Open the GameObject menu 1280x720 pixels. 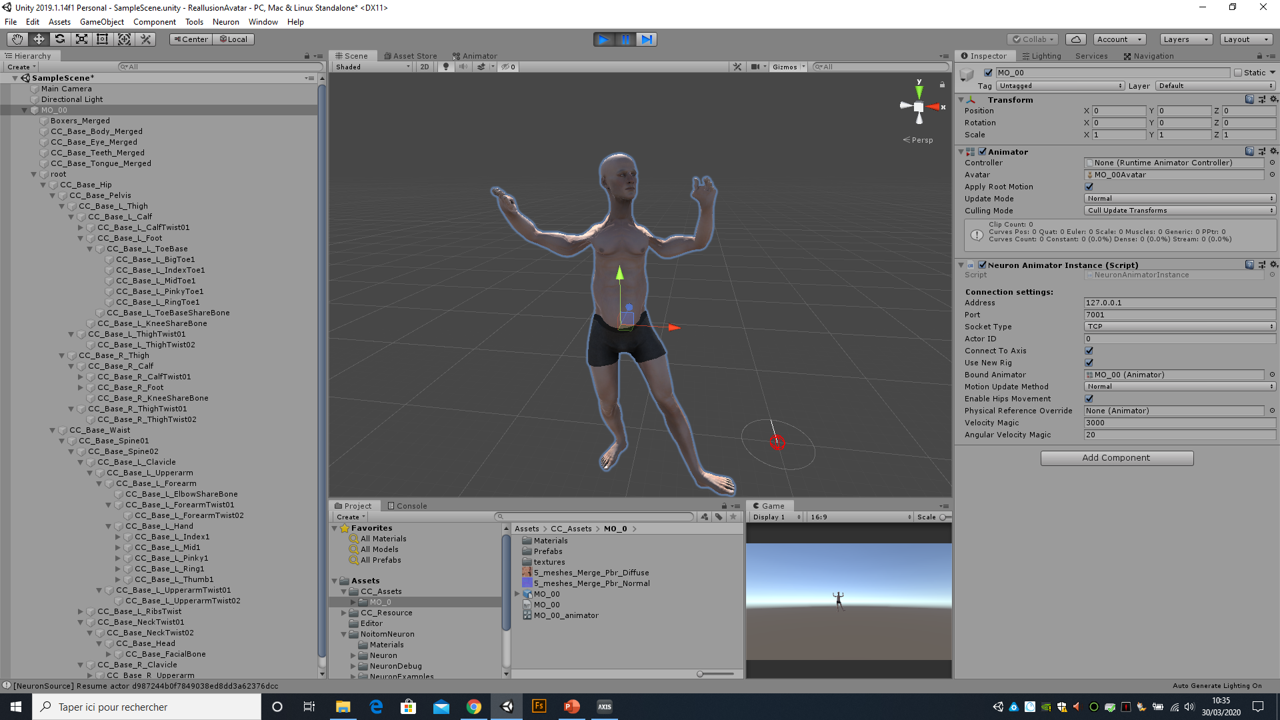101,22
